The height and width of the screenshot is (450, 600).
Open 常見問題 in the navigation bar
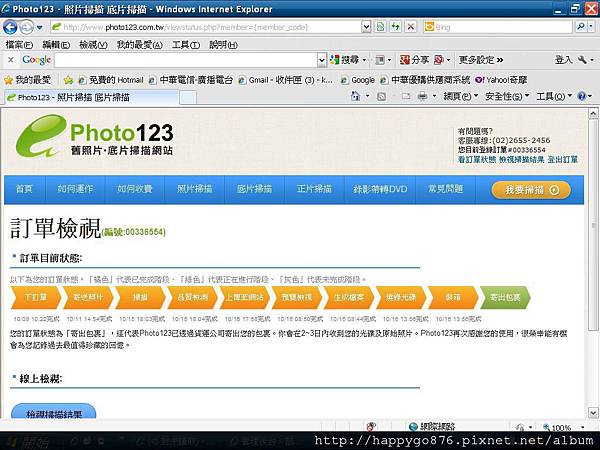(445, 189)
